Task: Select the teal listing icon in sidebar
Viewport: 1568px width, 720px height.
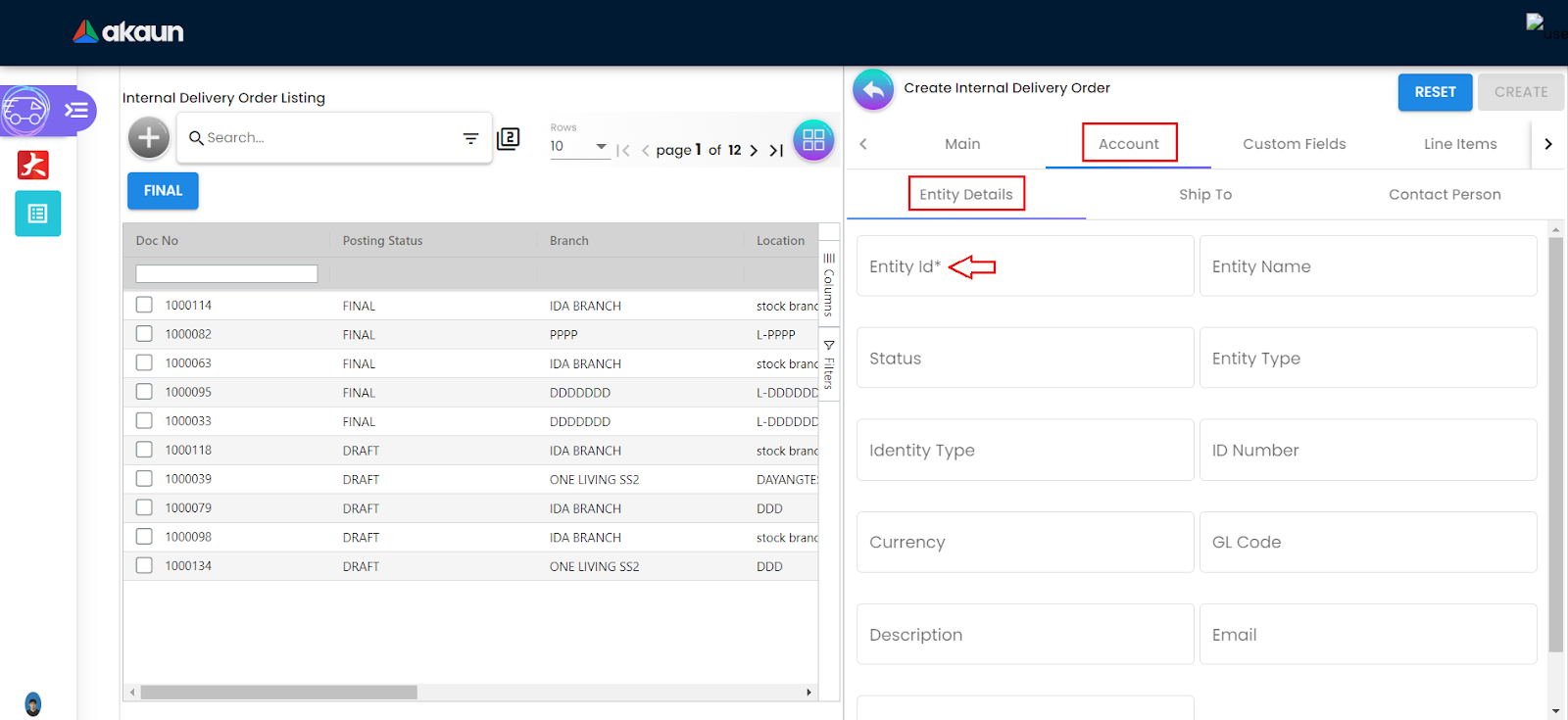Action: [38, 214]
